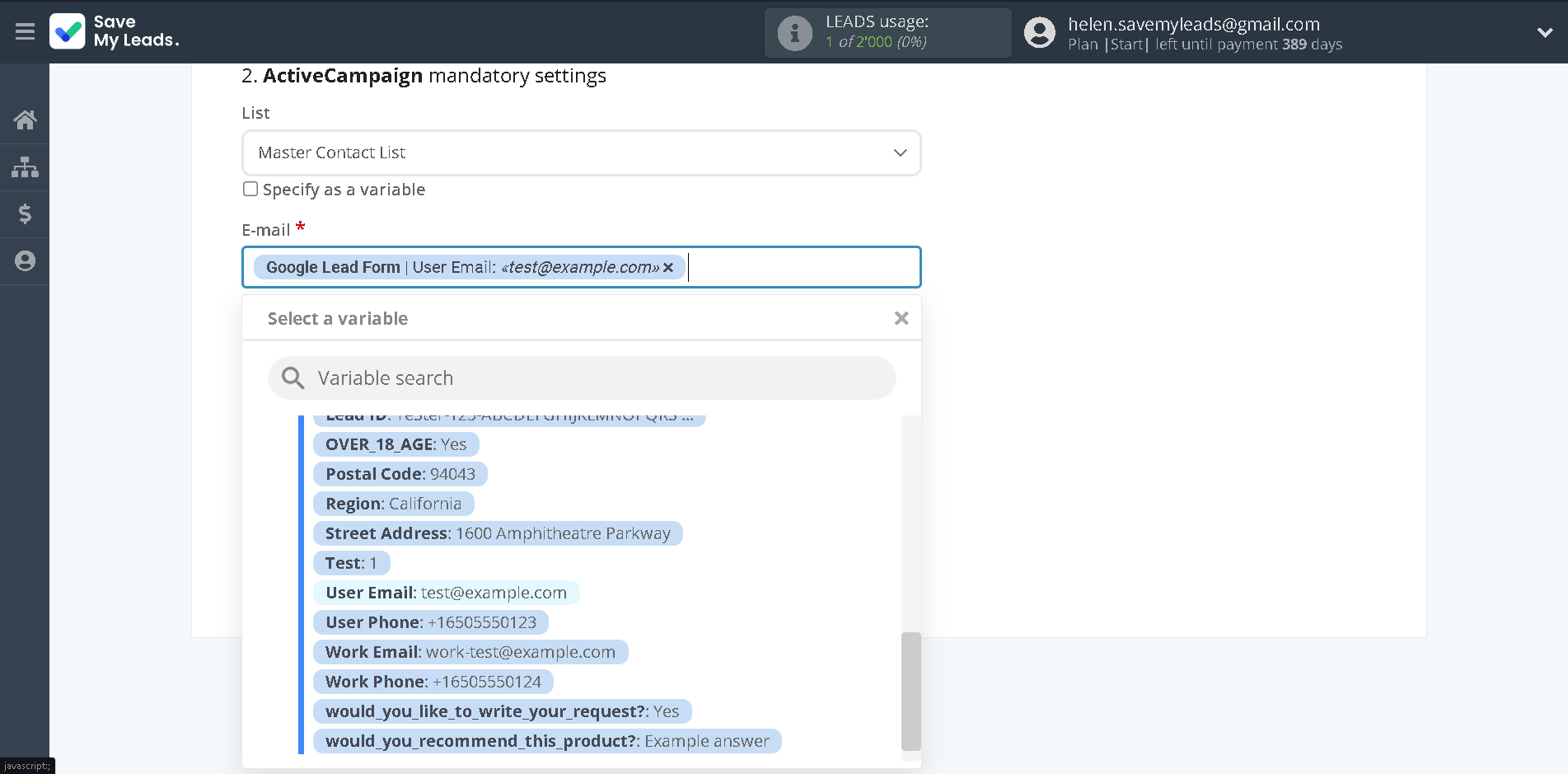Image resolution: width=1568 pixels, height=774 pixels.
Task: Open the profile sidebar icon
Action: pos(25,261)
